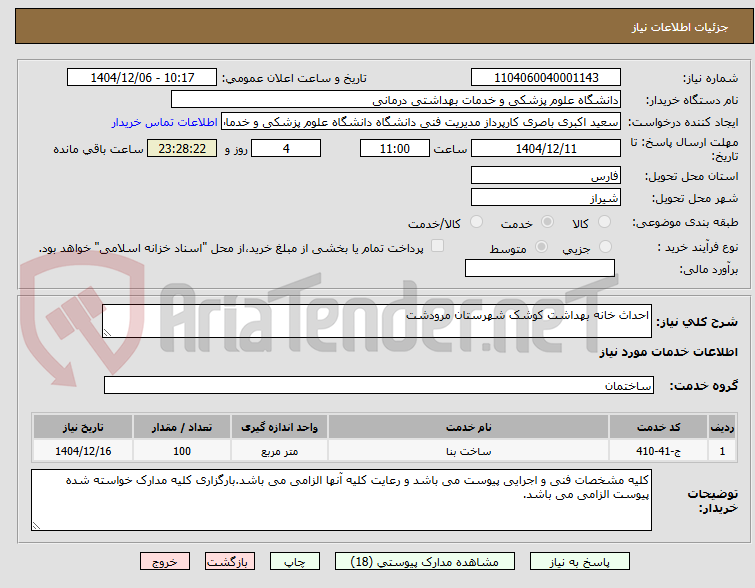Click the تعداد / مقدار column header
The height and width of the screenshot is (588, 755).
(x=182, y=427)
